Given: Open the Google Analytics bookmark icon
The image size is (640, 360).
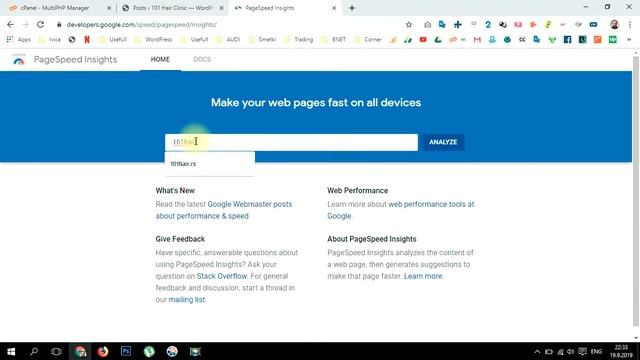Looking at the screenshot, I should click(x=393, y=40).
